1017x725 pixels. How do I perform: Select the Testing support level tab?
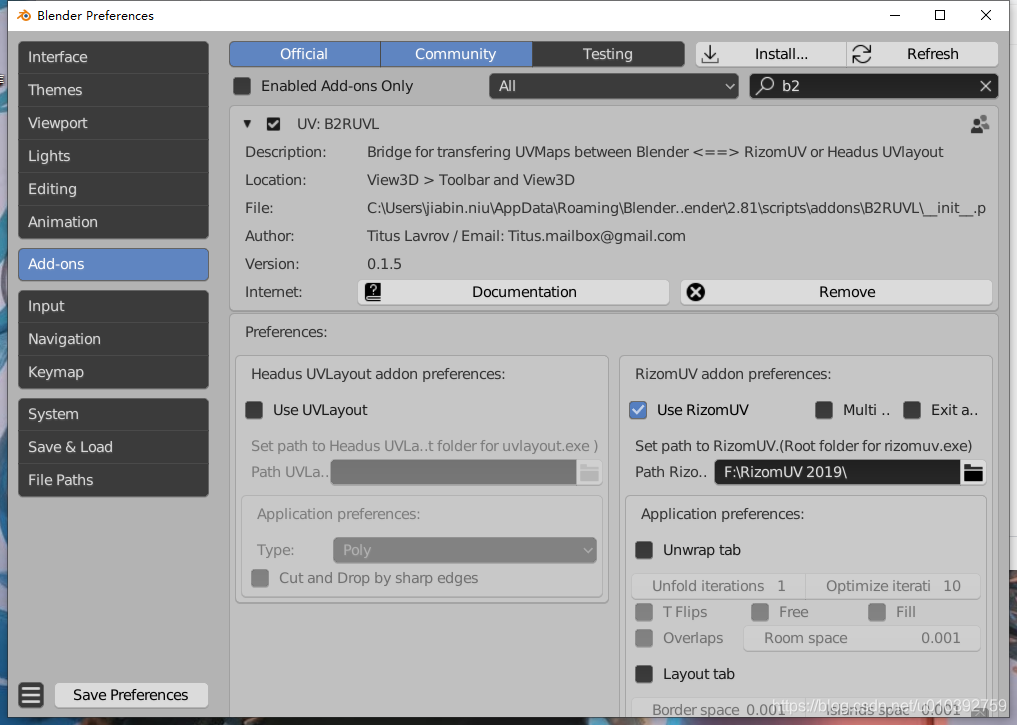[x=608, y=54]
